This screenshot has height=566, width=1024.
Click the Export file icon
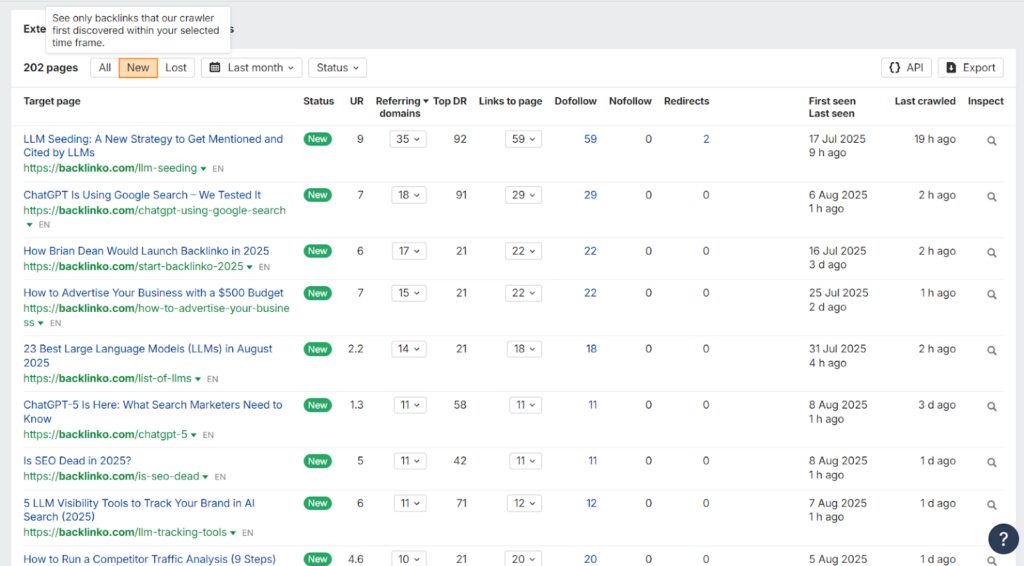[952, 67]
